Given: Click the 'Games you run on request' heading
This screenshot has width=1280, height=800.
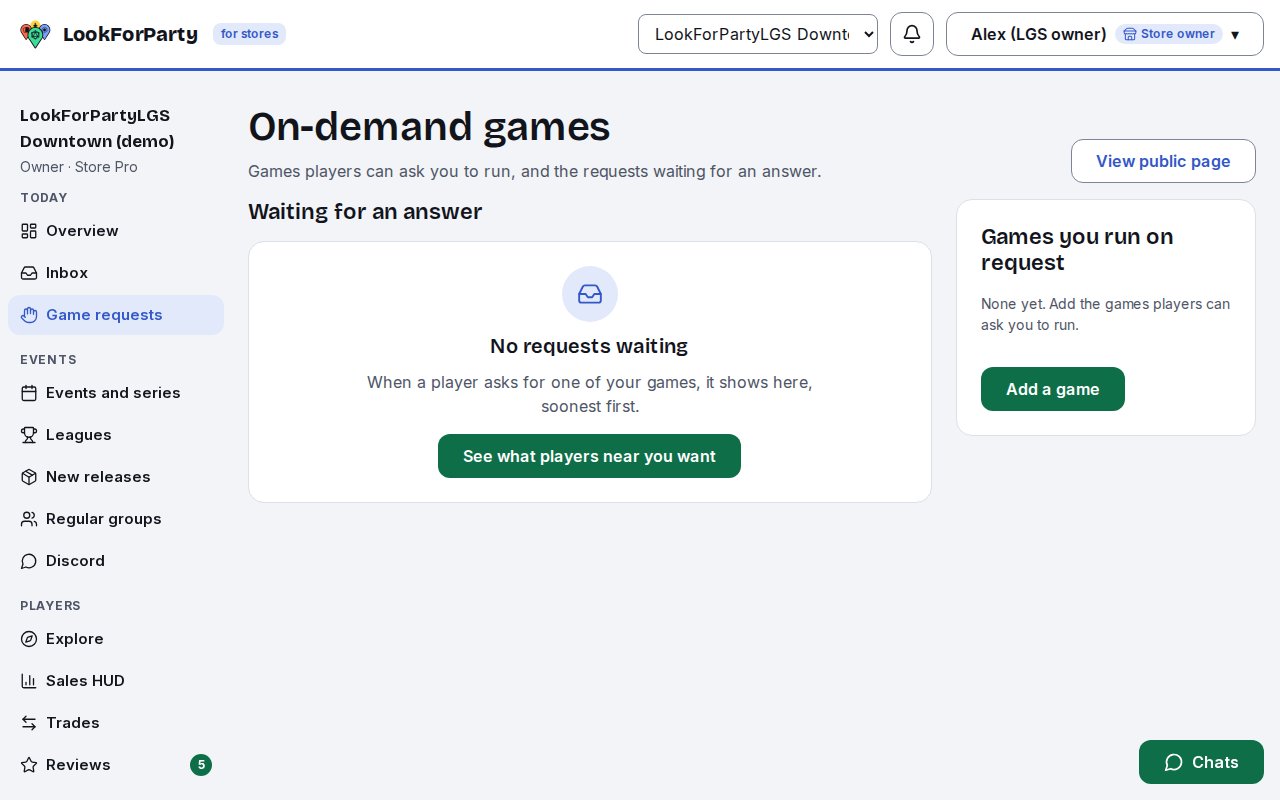Looking at the screenshot, I should pyautogui.click(x=1077, y=250).
